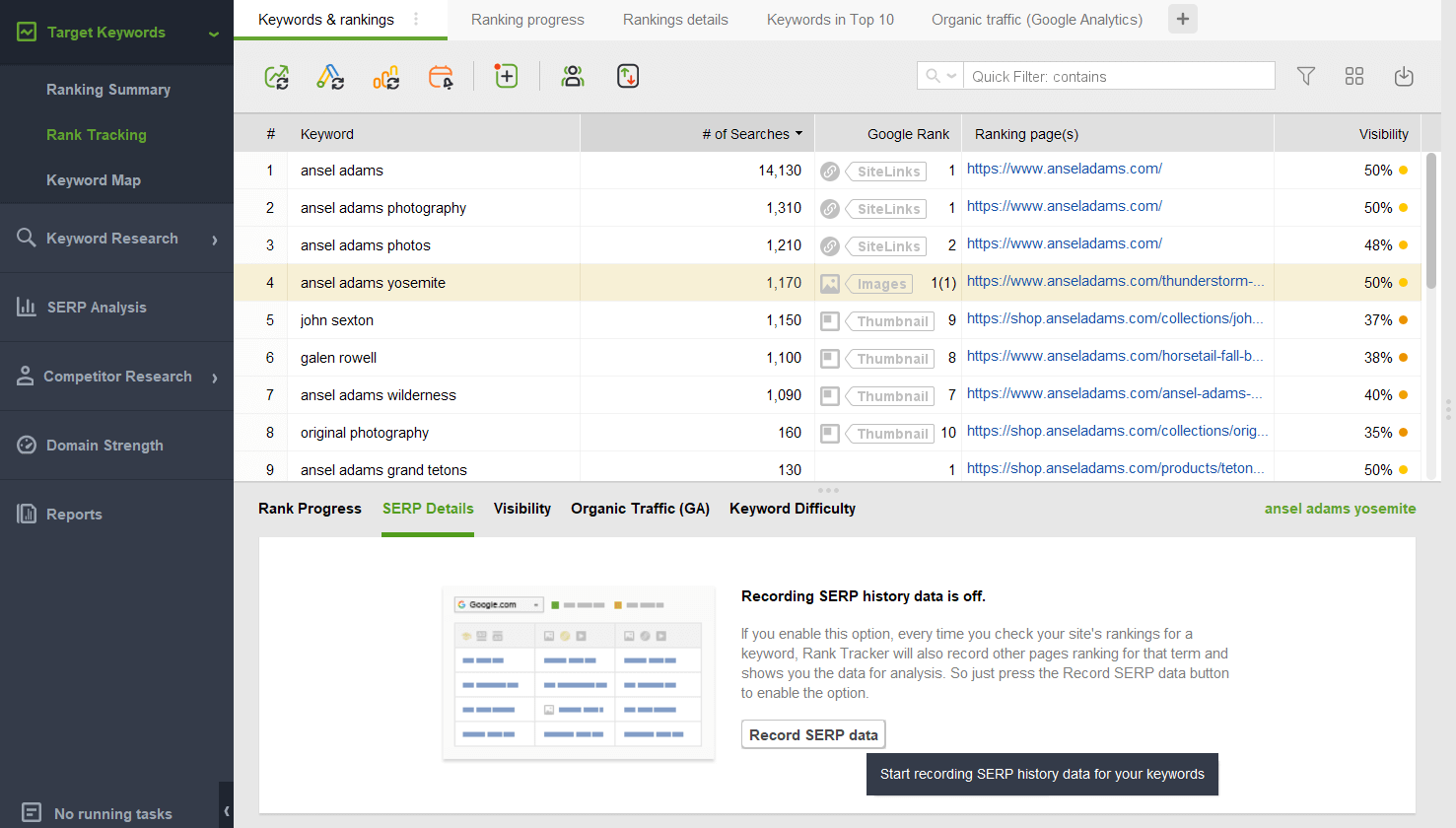Click the thumbnail icon in john sexton row

[x=830, y=321]
